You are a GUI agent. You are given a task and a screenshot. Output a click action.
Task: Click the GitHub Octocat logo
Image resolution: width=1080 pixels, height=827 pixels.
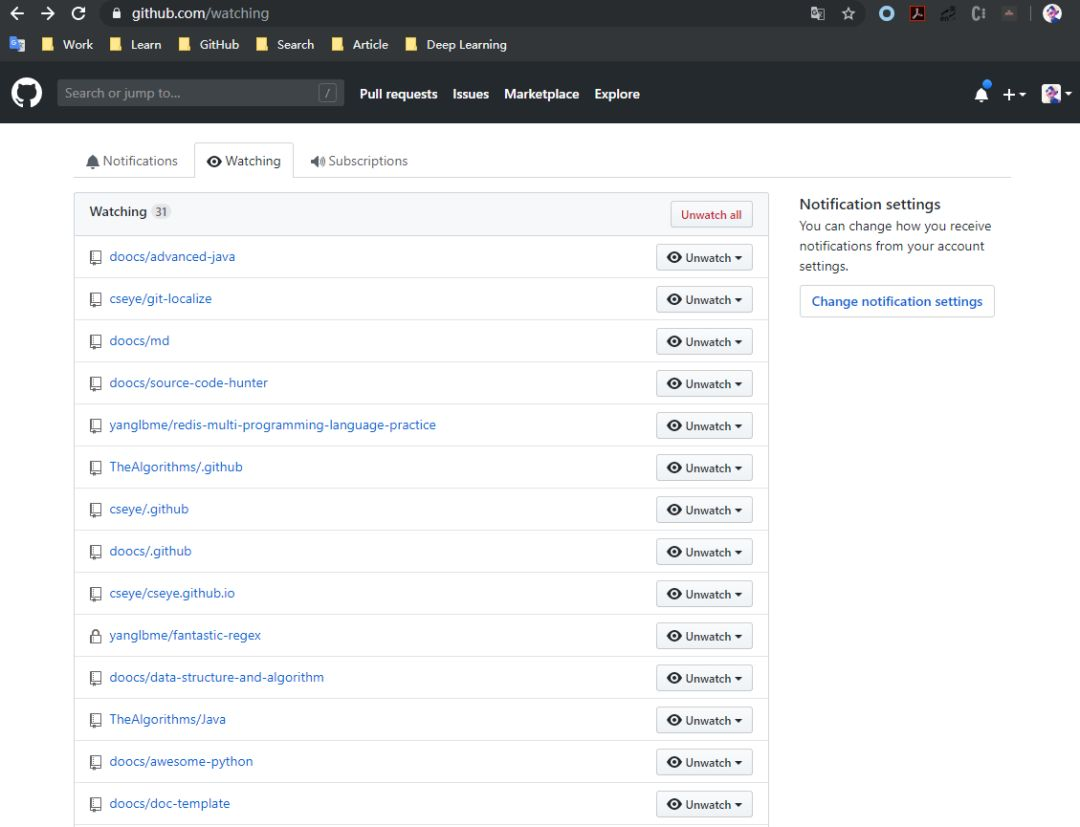(x=26, y=93)
